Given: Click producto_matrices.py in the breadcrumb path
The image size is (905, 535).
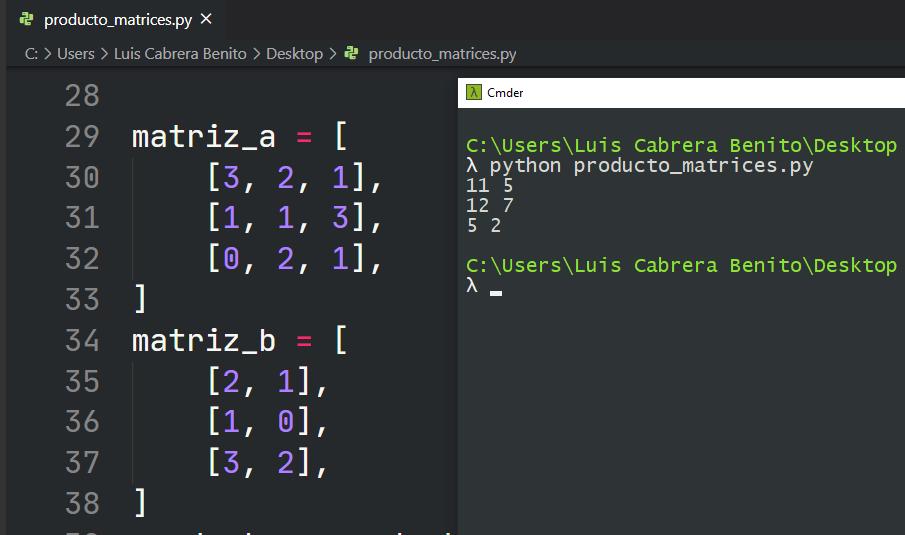Looking at the screenshot, I should (442, 54).
